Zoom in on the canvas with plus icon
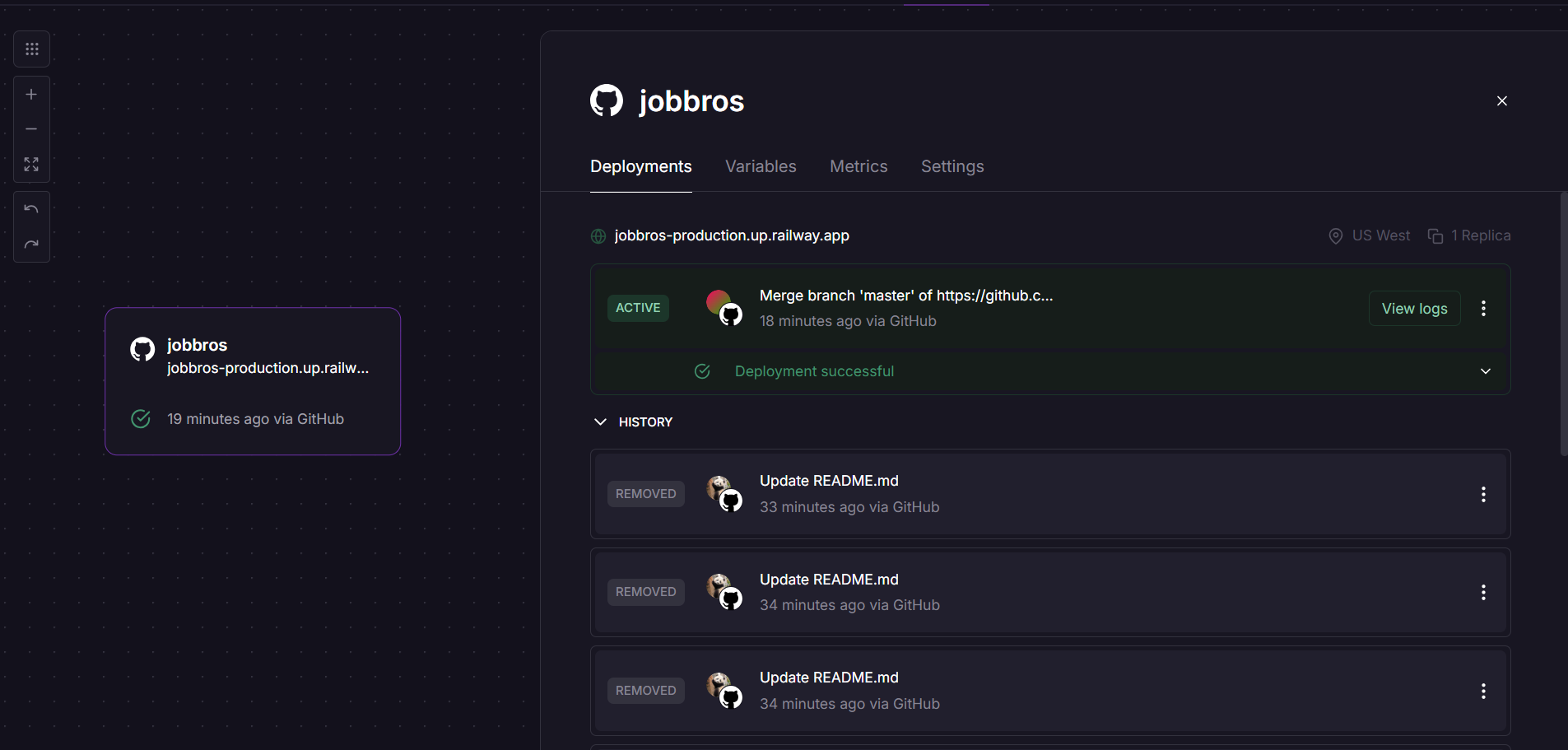 point(31,95)
